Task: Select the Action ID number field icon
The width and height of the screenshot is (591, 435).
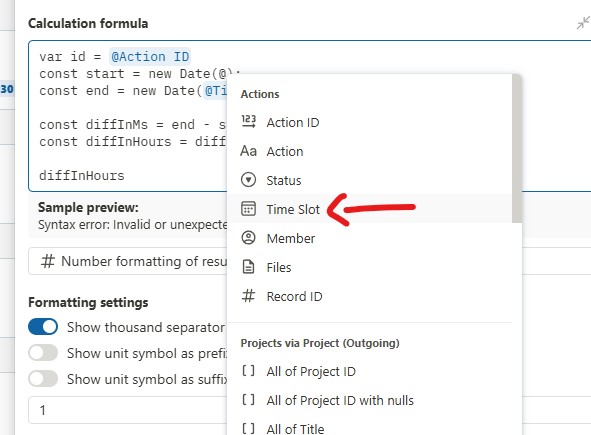Action: pos(248,122)
